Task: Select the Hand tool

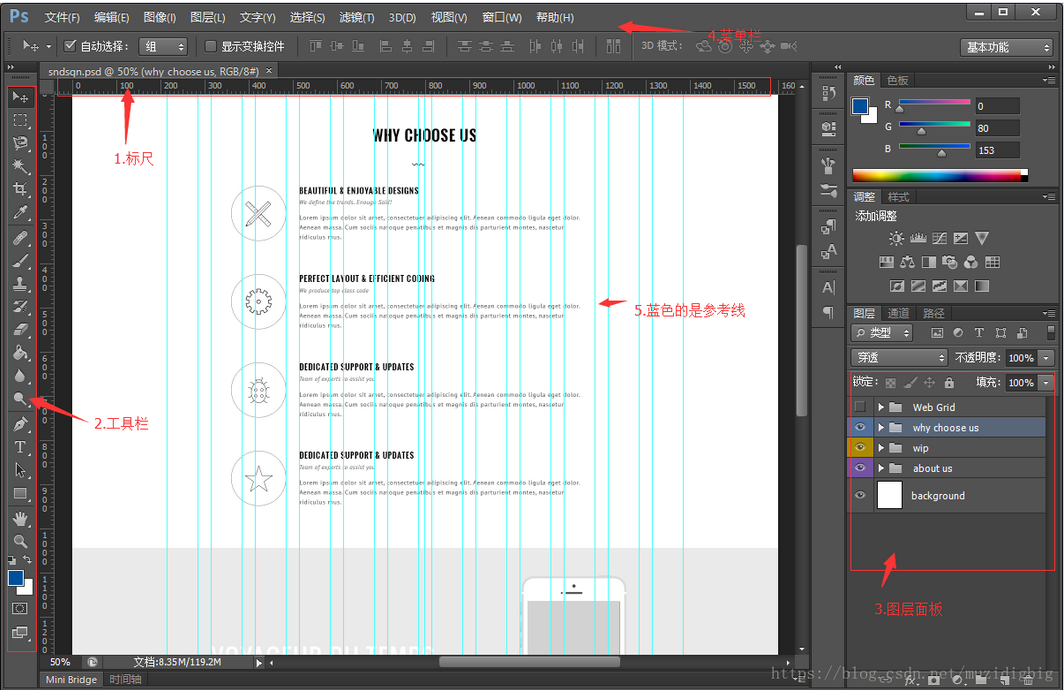Action: (20, 519)
